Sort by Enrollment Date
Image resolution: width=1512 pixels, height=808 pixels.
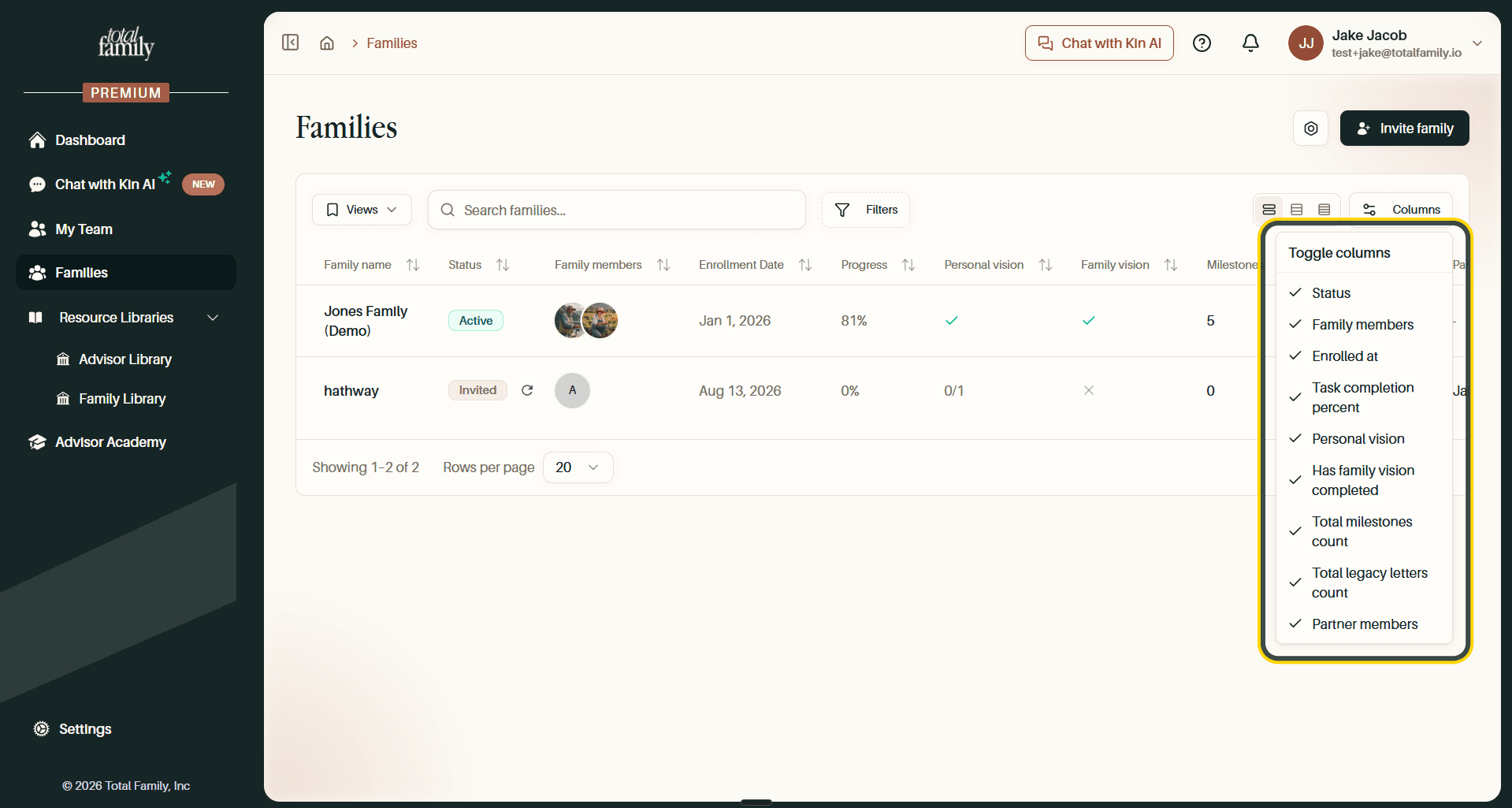click(x=805, y=265)
